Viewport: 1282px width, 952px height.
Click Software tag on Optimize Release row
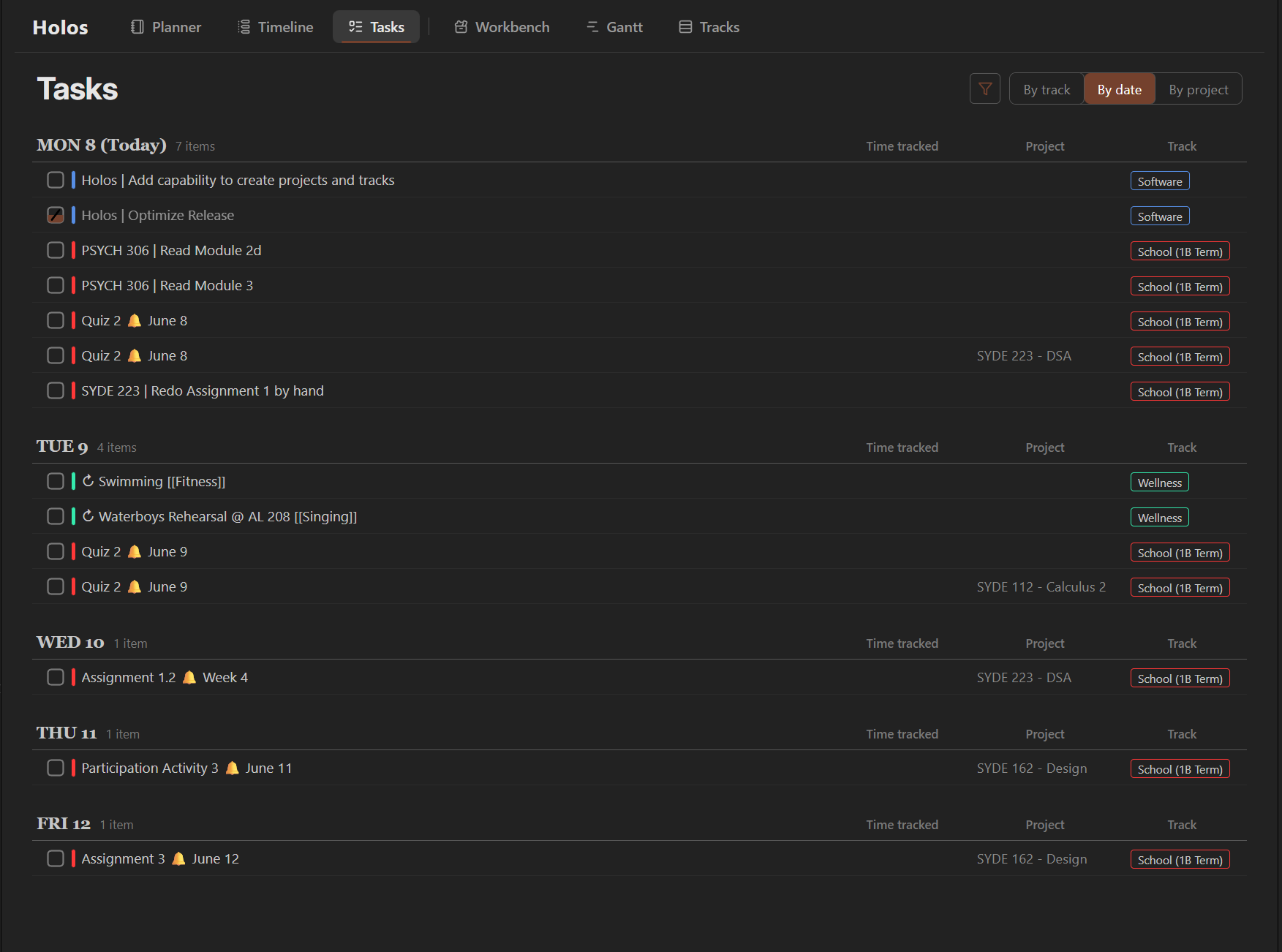pyautogui.click(x=1160, y=216)
